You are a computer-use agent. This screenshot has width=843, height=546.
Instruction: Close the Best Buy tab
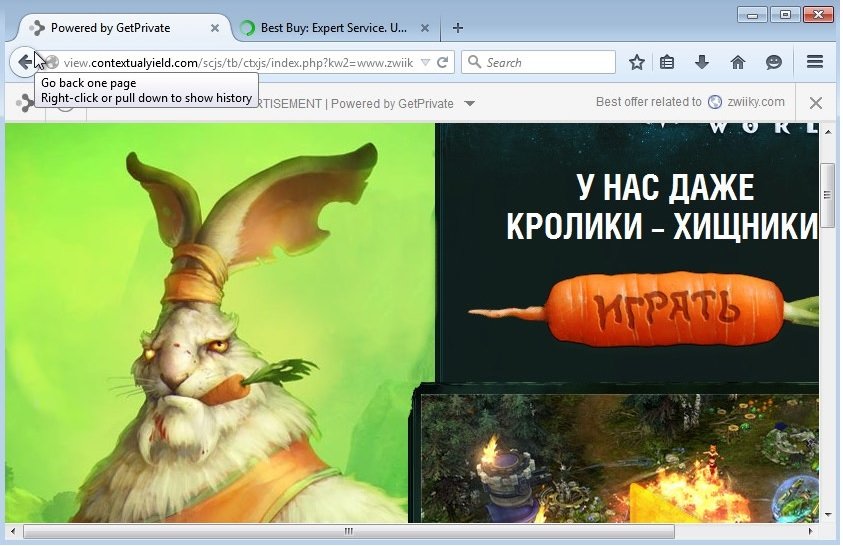425,28
